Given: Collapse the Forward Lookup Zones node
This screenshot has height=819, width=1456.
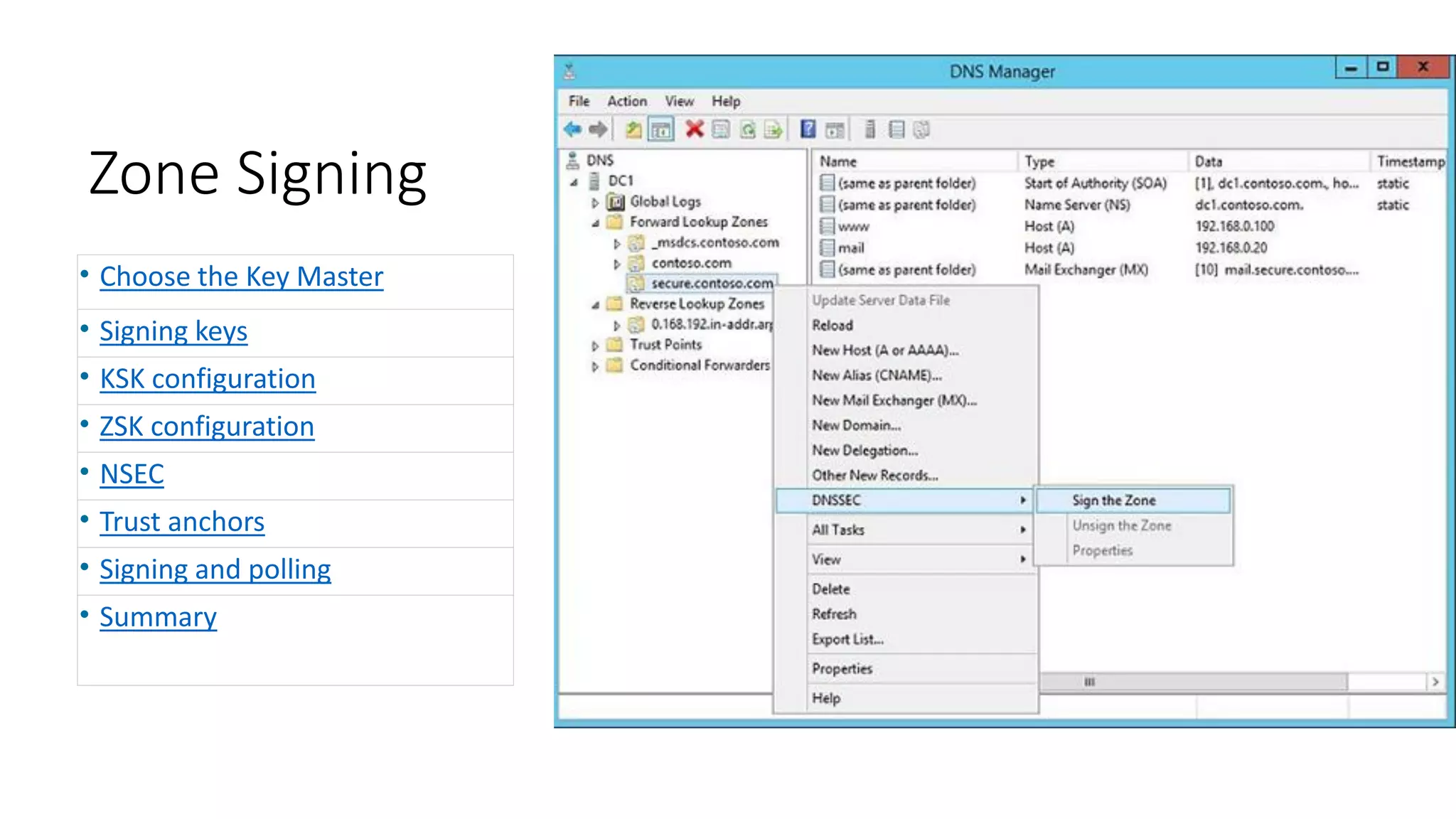Looking at the screenshot, I should tap(595, 223).
